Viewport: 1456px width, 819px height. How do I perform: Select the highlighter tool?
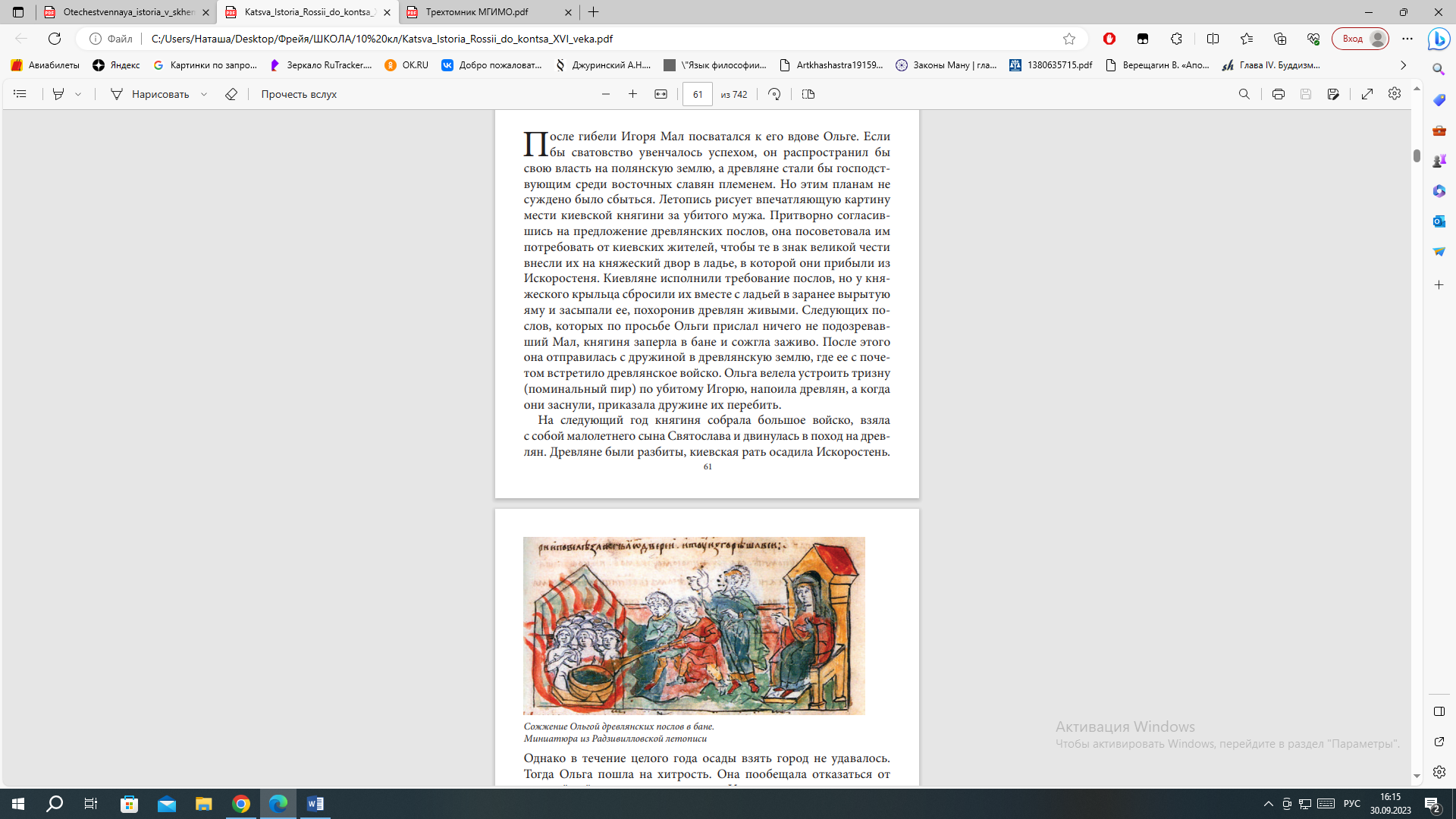coord(58,94)
